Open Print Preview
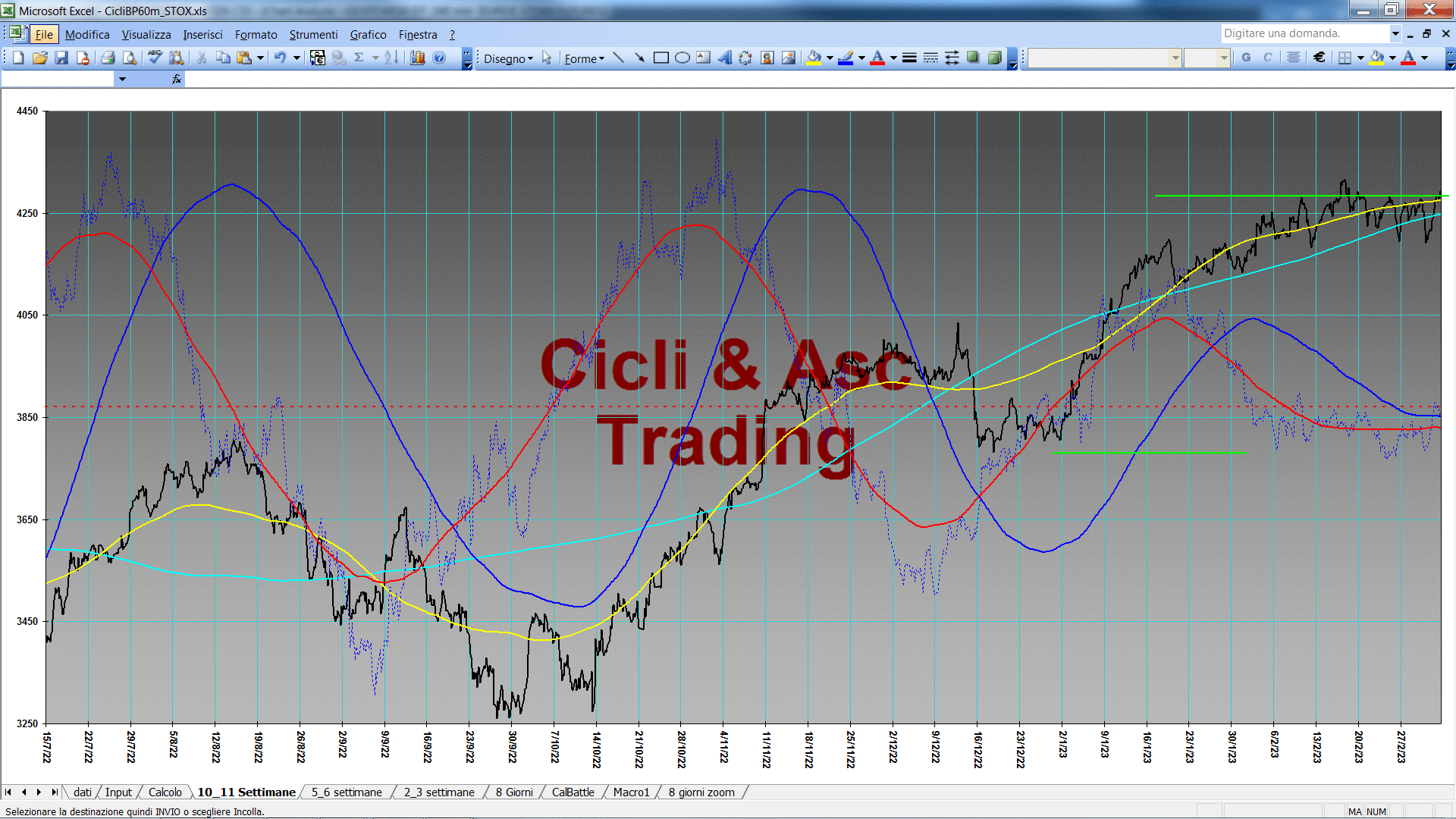1456x819 pixels. tap(130, 58)
